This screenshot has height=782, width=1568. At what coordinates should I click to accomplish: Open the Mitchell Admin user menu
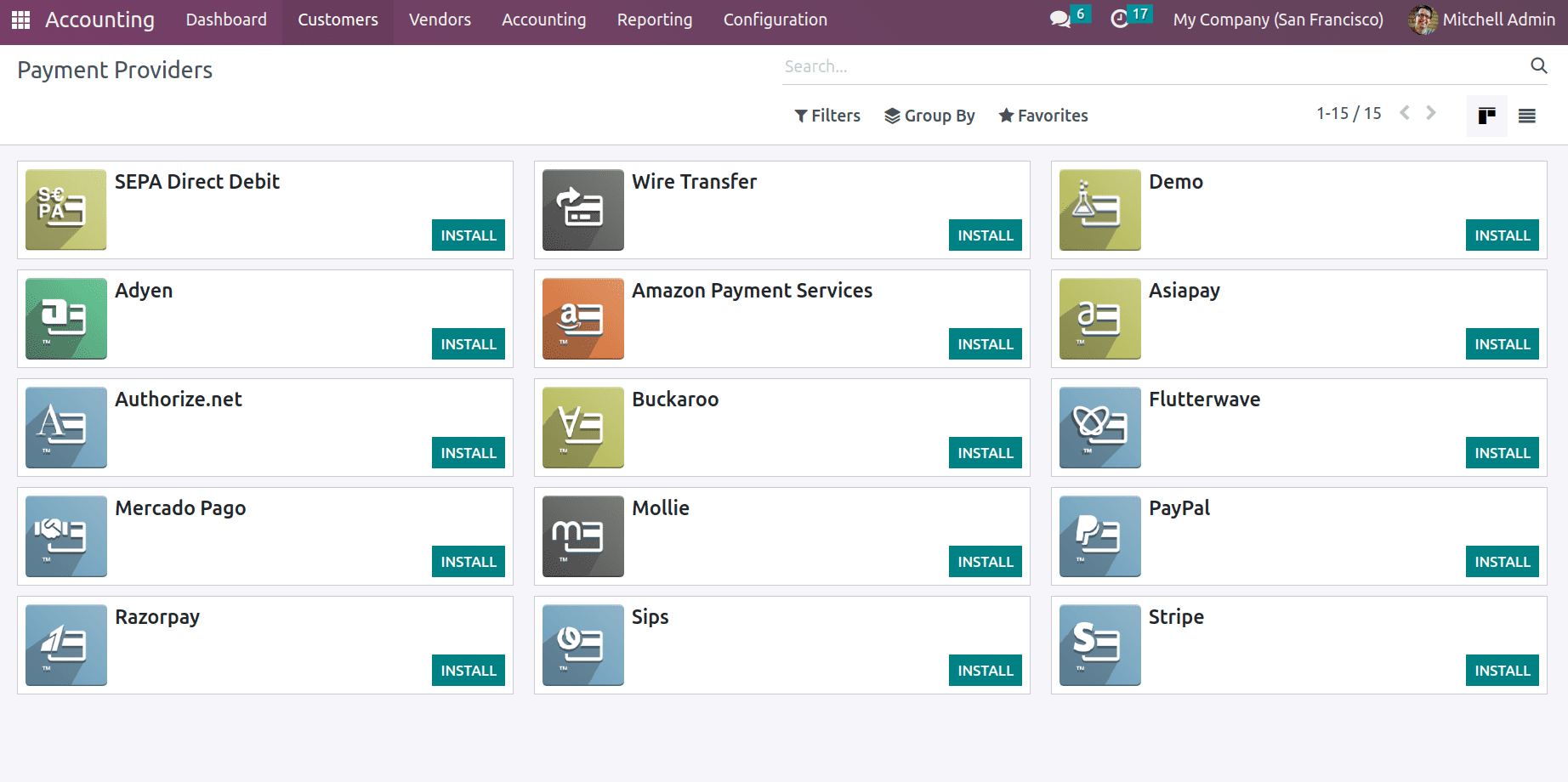click(1482, 20)
